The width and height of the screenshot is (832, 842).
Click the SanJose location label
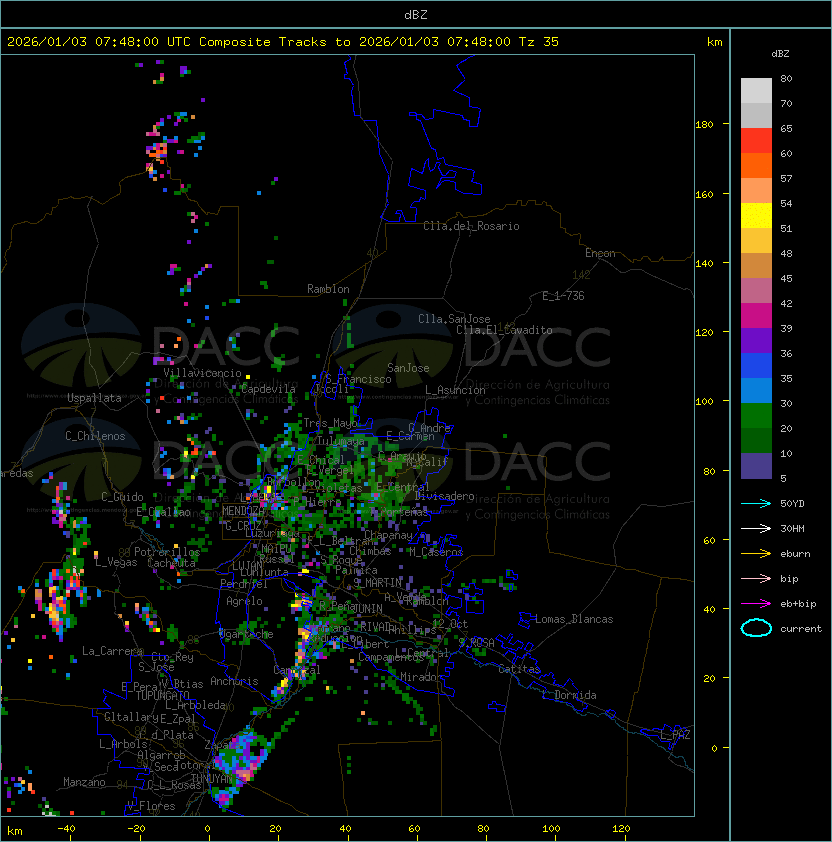pos(408,368)
